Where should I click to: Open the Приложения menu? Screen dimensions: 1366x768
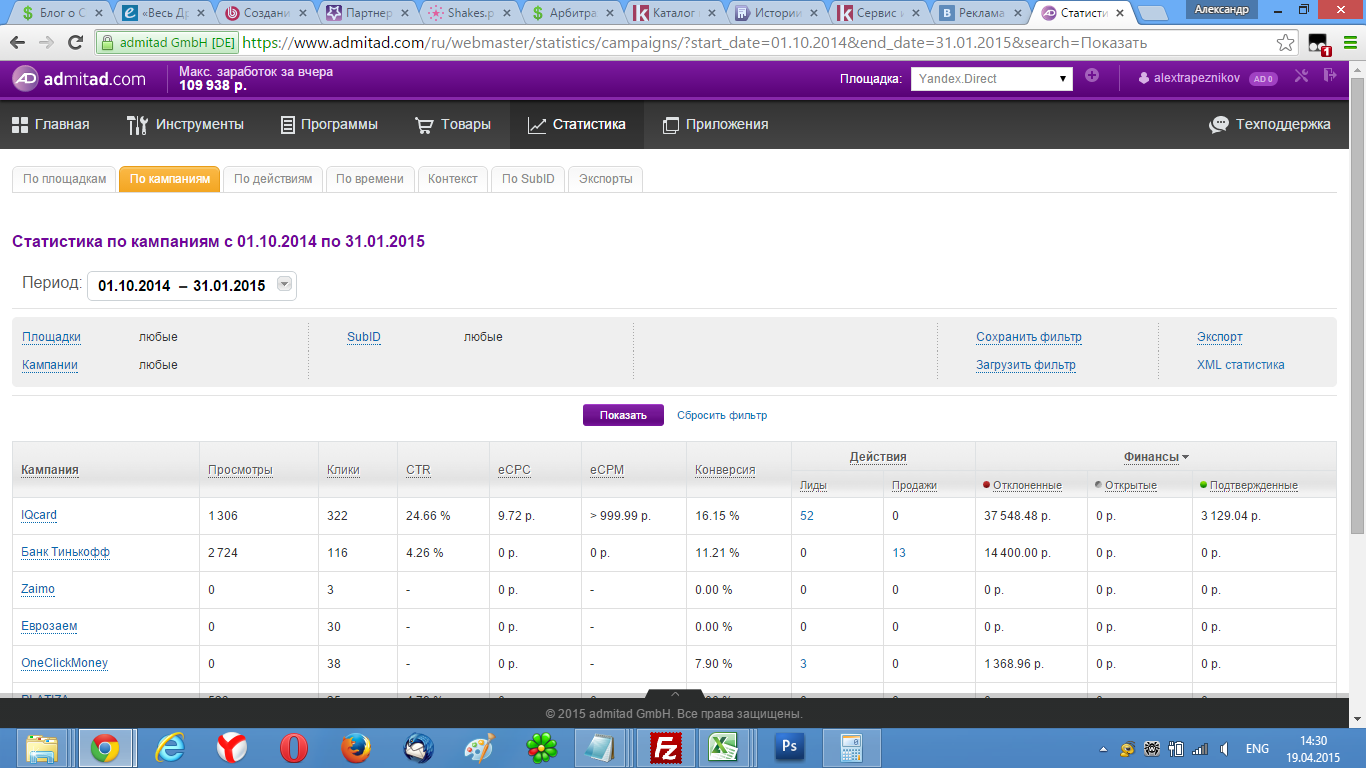tap(716, 125)
